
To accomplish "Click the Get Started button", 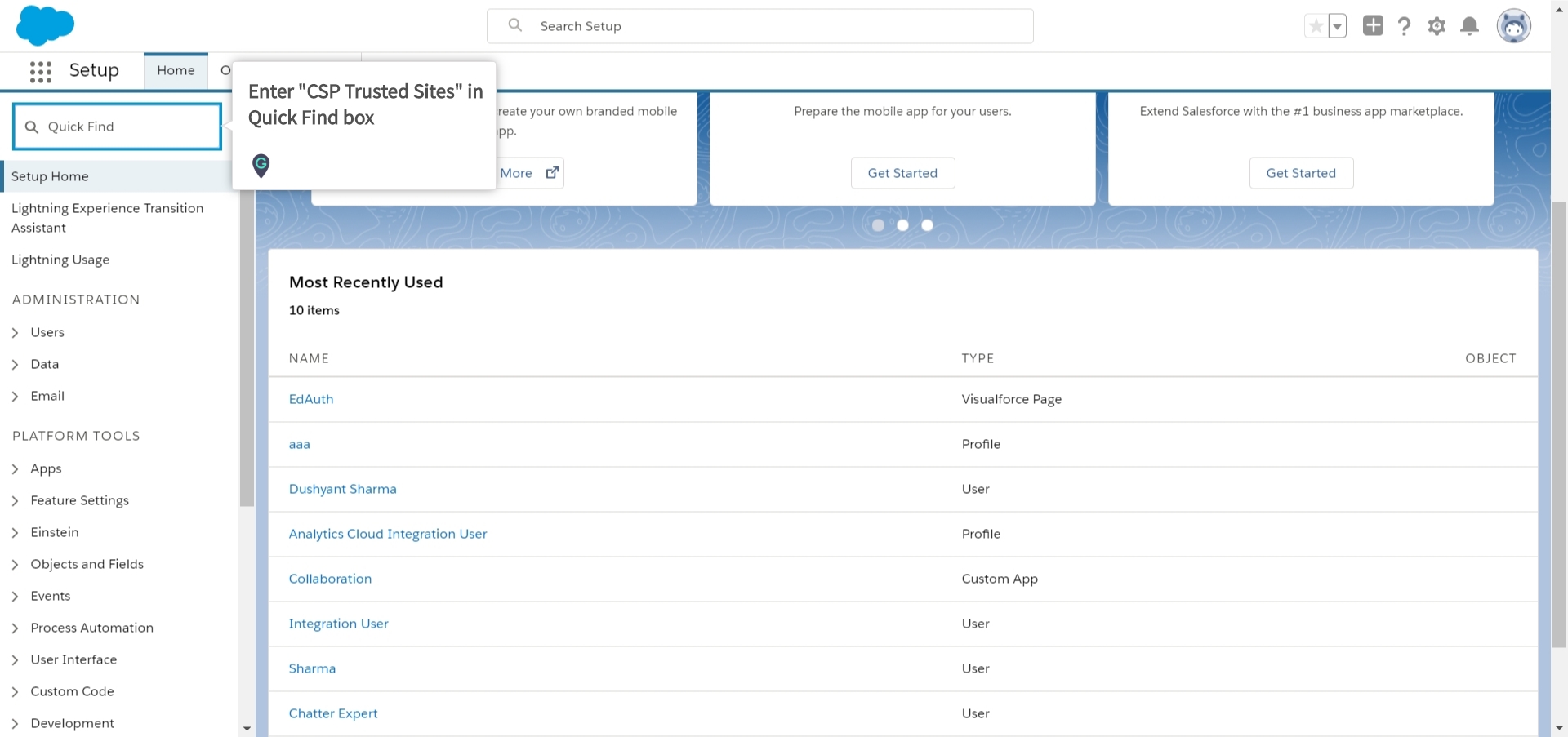I will [902, 173].
